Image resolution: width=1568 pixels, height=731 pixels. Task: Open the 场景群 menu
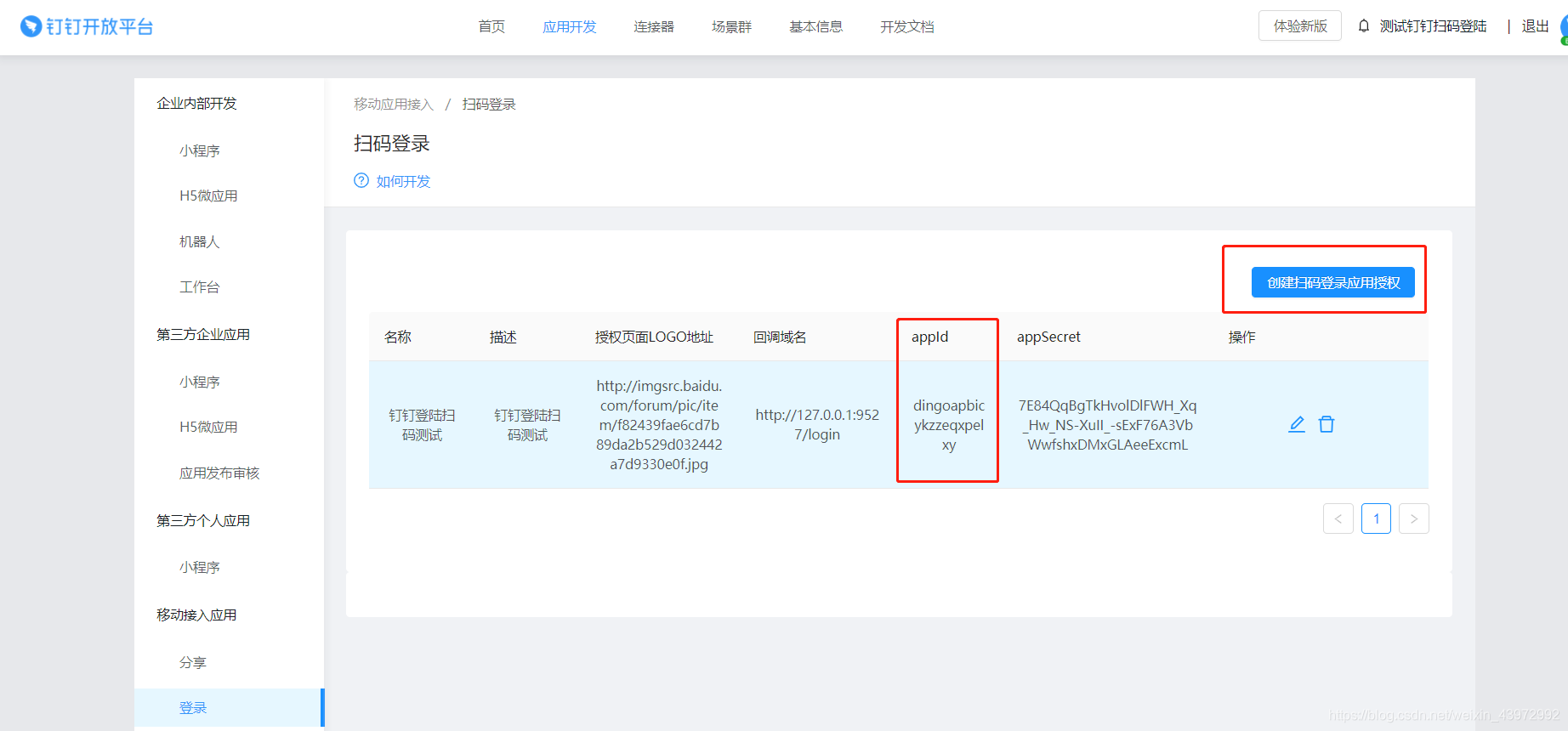[732, 27]
